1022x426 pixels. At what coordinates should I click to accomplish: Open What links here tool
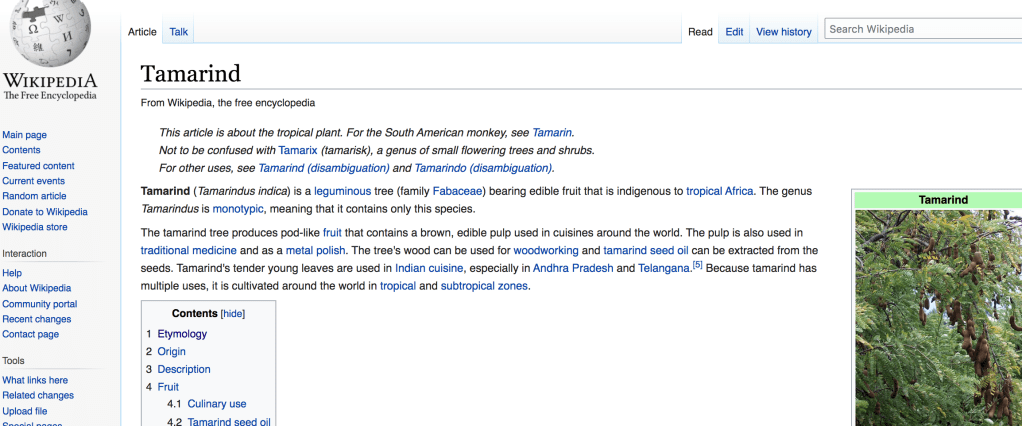point(35,380)
